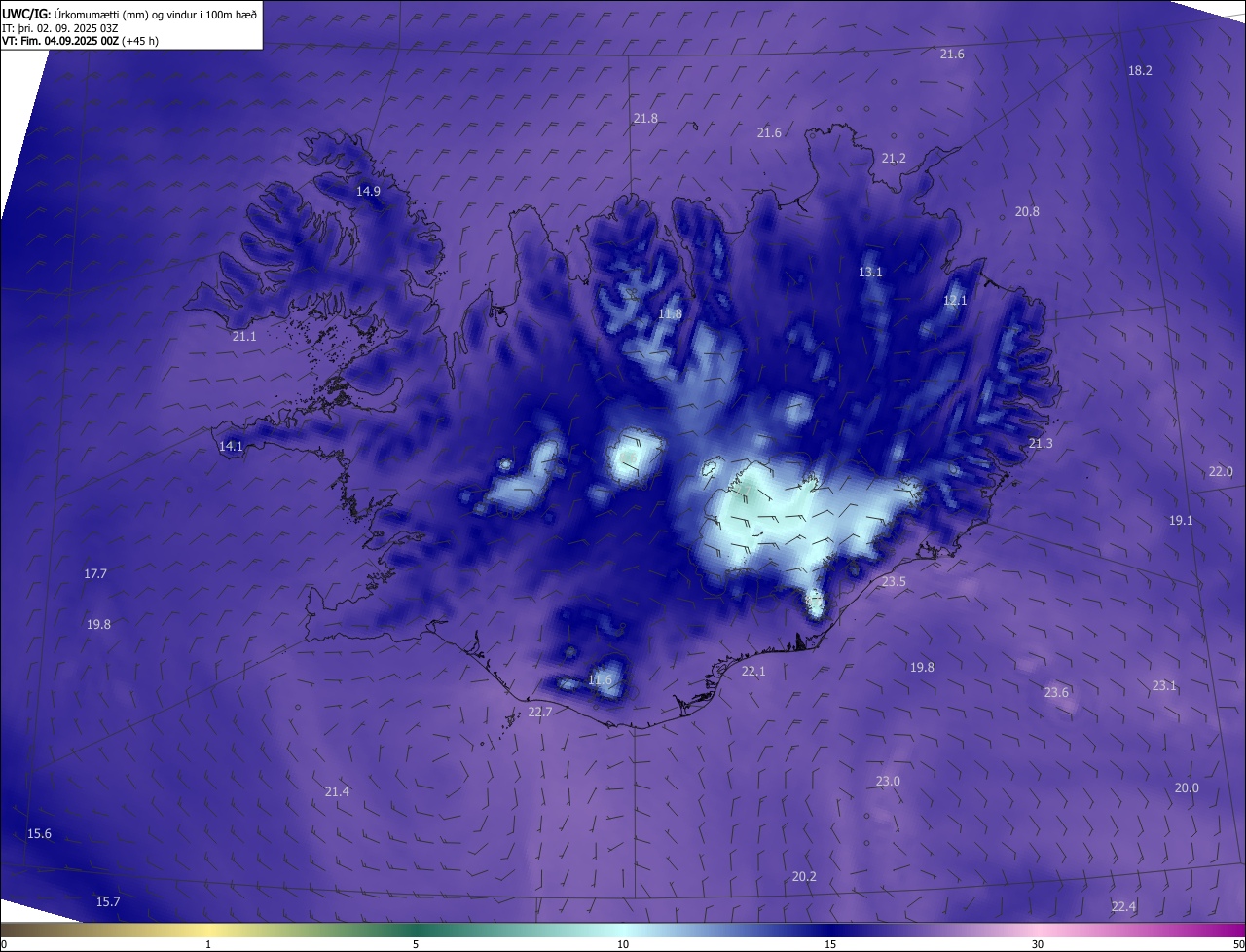This screenshot has height=952, width=1246.
Task: Click the 20.8 value on the map
Action: (1027, 211)
